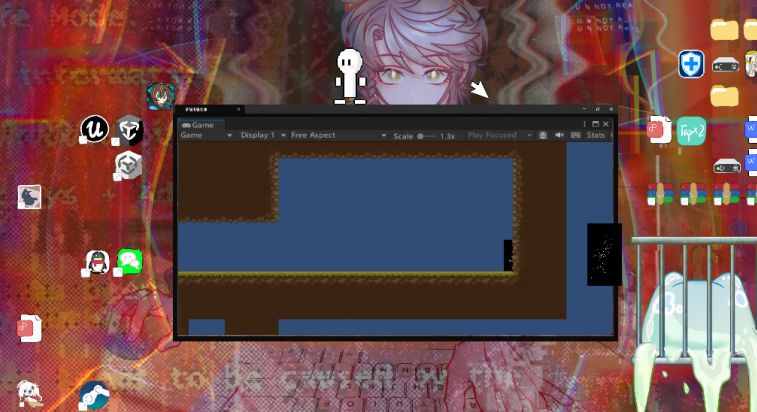This screenshot has height=412, width=757.
Task: Open the Free Aspect resolution dropdown
Action: (338, 135)
